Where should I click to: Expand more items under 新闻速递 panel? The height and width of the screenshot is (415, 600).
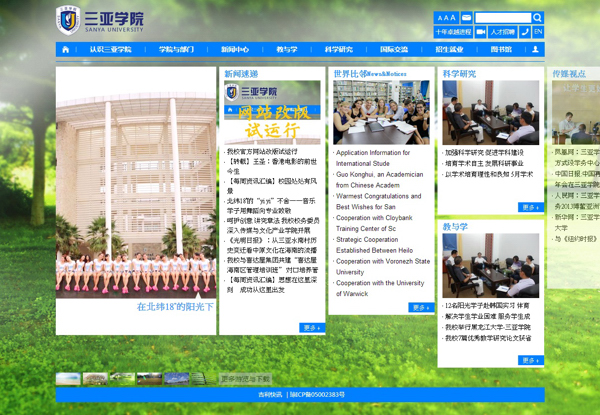click(x=312, y=328)
